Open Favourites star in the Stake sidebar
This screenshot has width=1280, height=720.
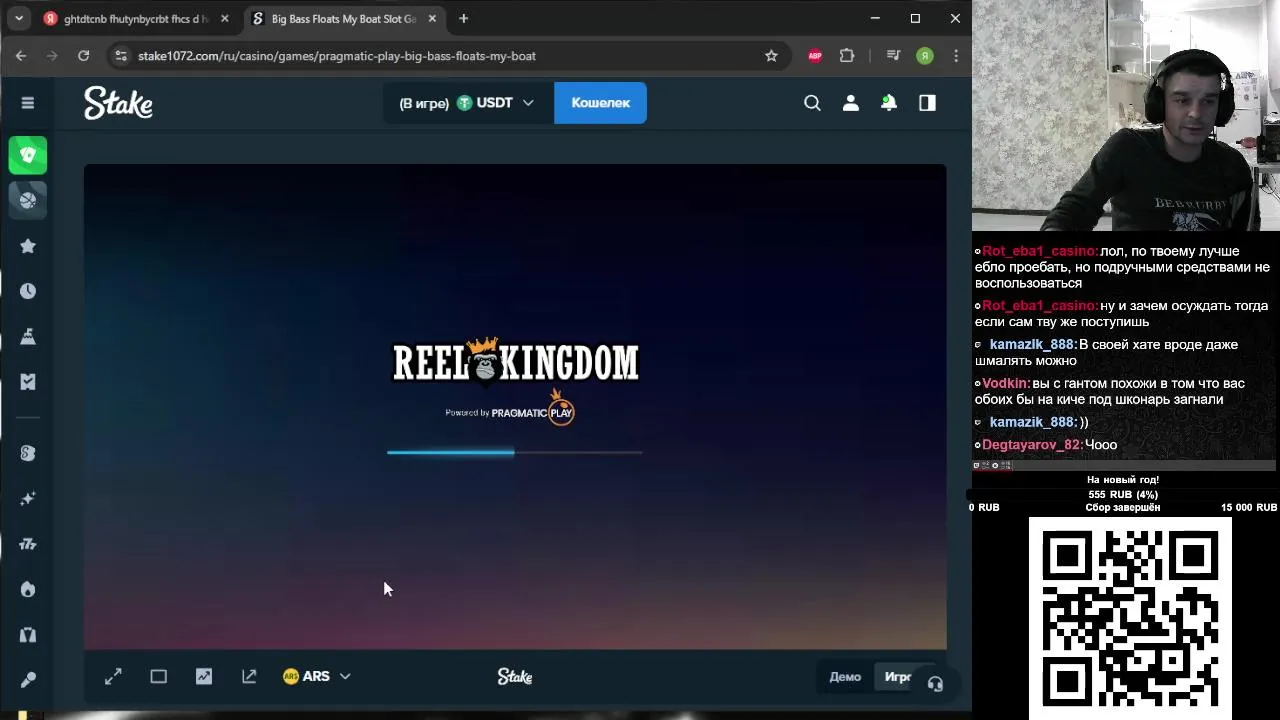tap(28, 246)
